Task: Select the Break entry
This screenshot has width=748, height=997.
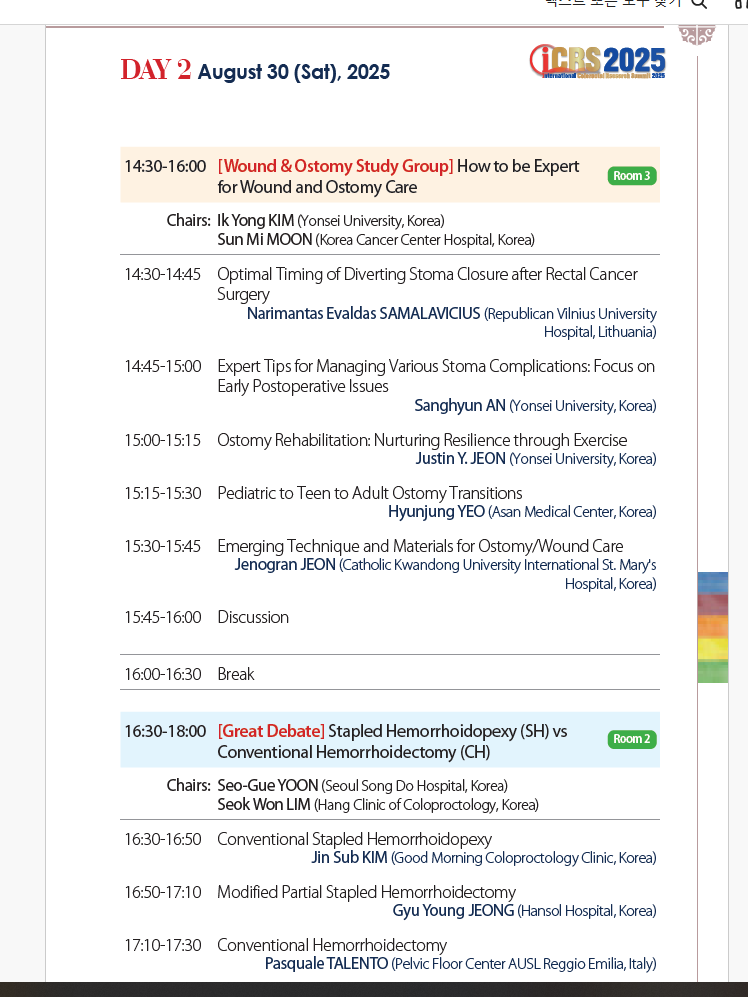Action: coord(236,674)
